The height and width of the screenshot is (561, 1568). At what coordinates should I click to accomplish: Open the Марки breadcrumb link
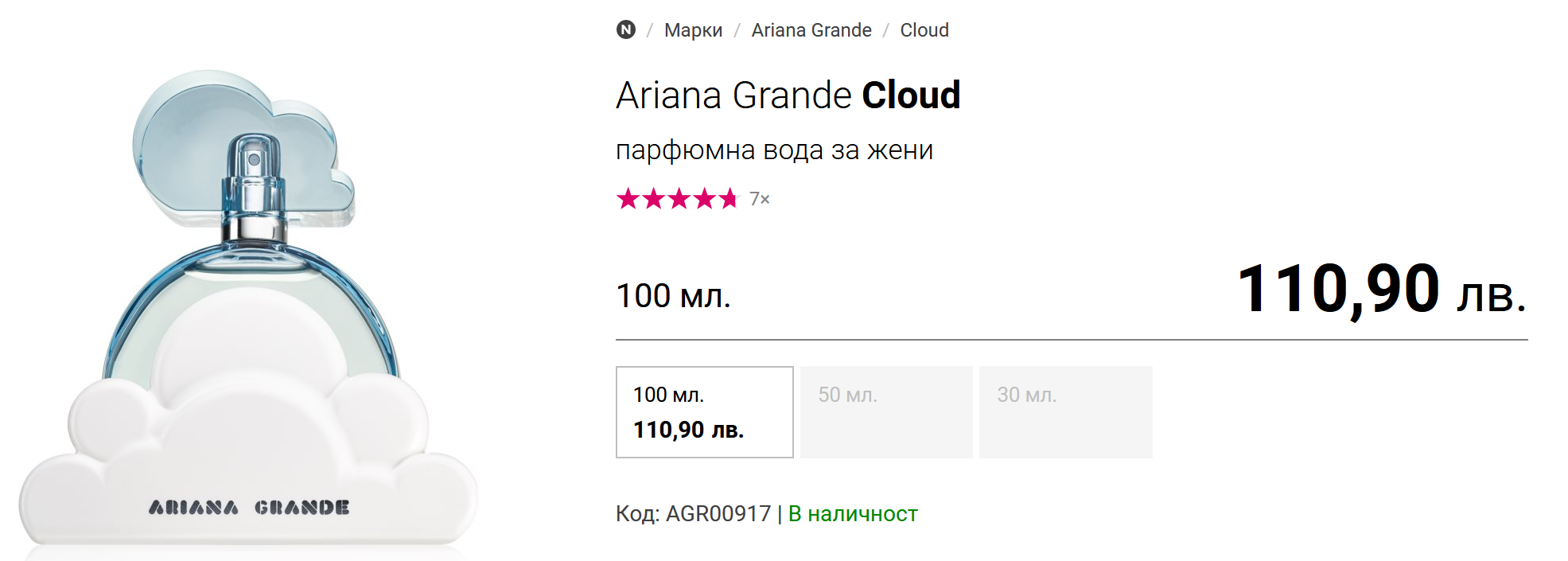(x=693, y=30)
